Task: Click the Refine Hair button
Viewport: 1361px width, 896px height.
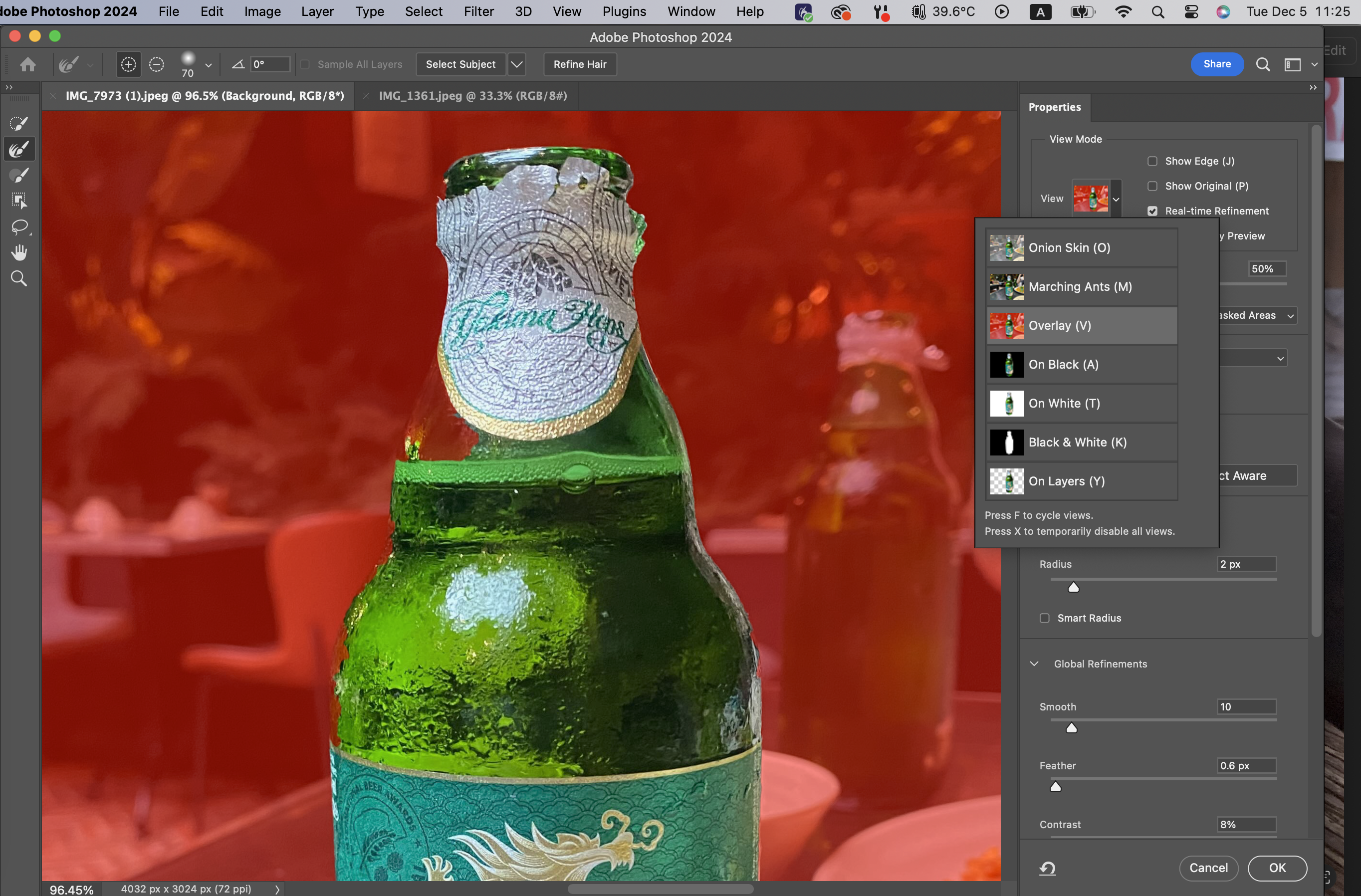Action: point(579,65)
